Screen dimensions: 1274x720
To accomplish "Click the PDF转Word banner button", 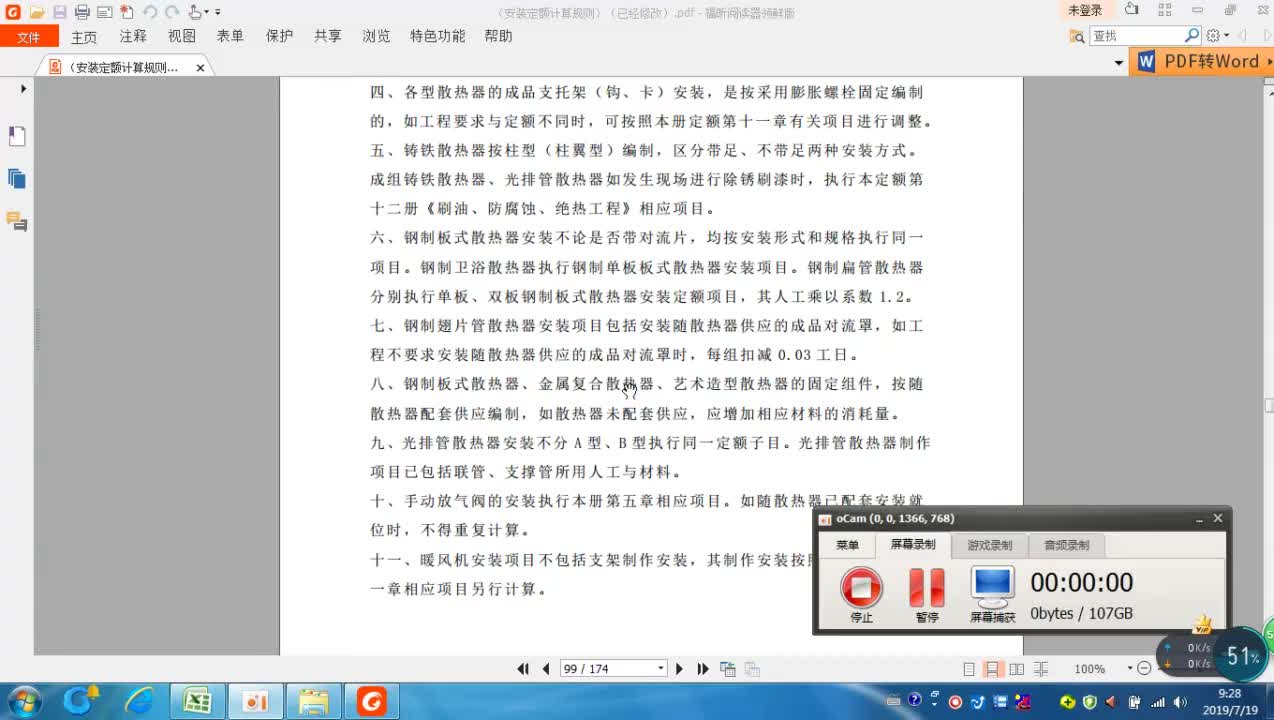I will point(1201,61).
